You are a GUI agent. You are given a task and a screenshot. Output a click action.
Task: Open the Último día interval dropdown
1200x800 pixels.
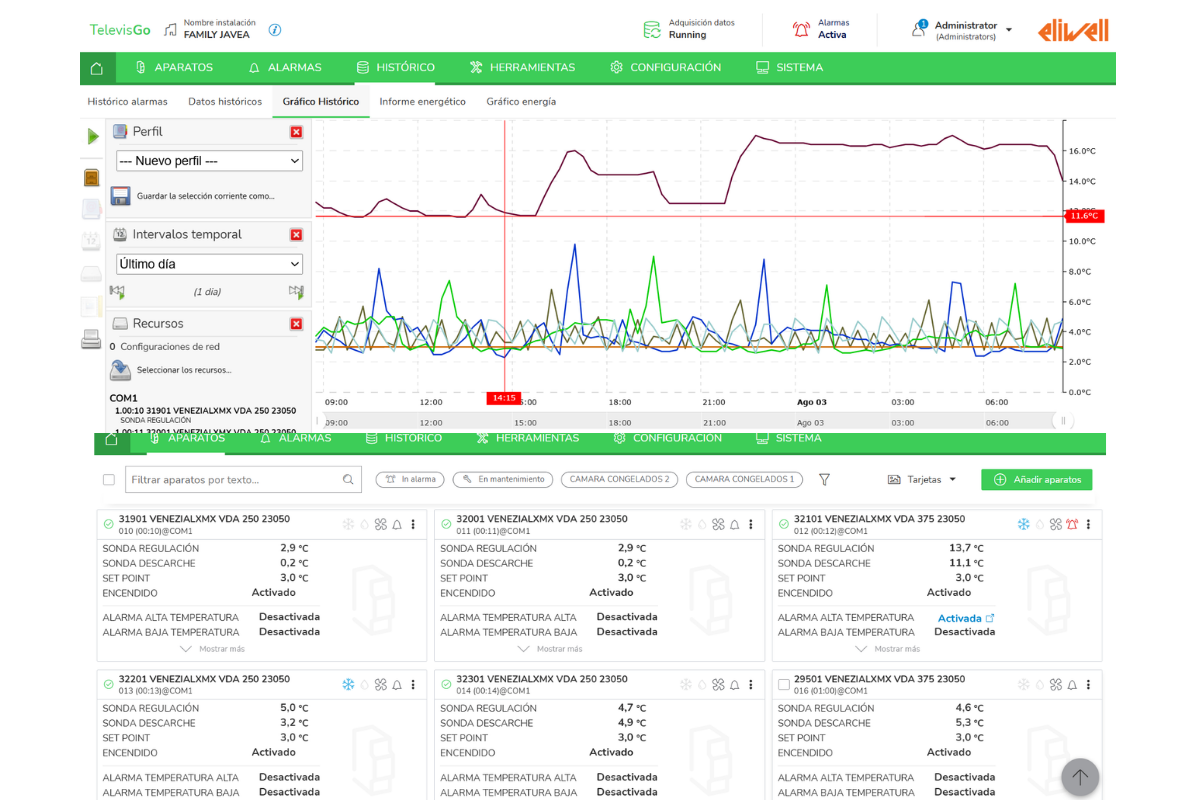209,264
